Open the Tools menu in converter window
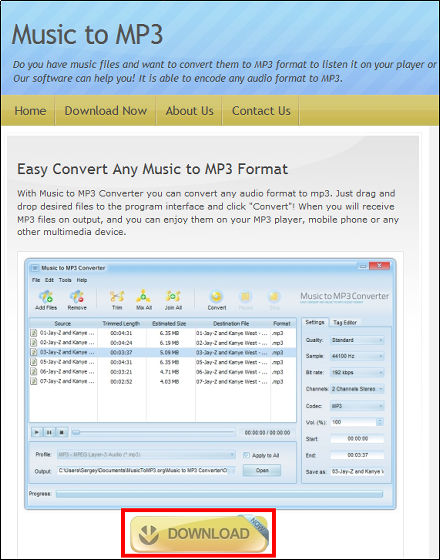 [65, 280]
